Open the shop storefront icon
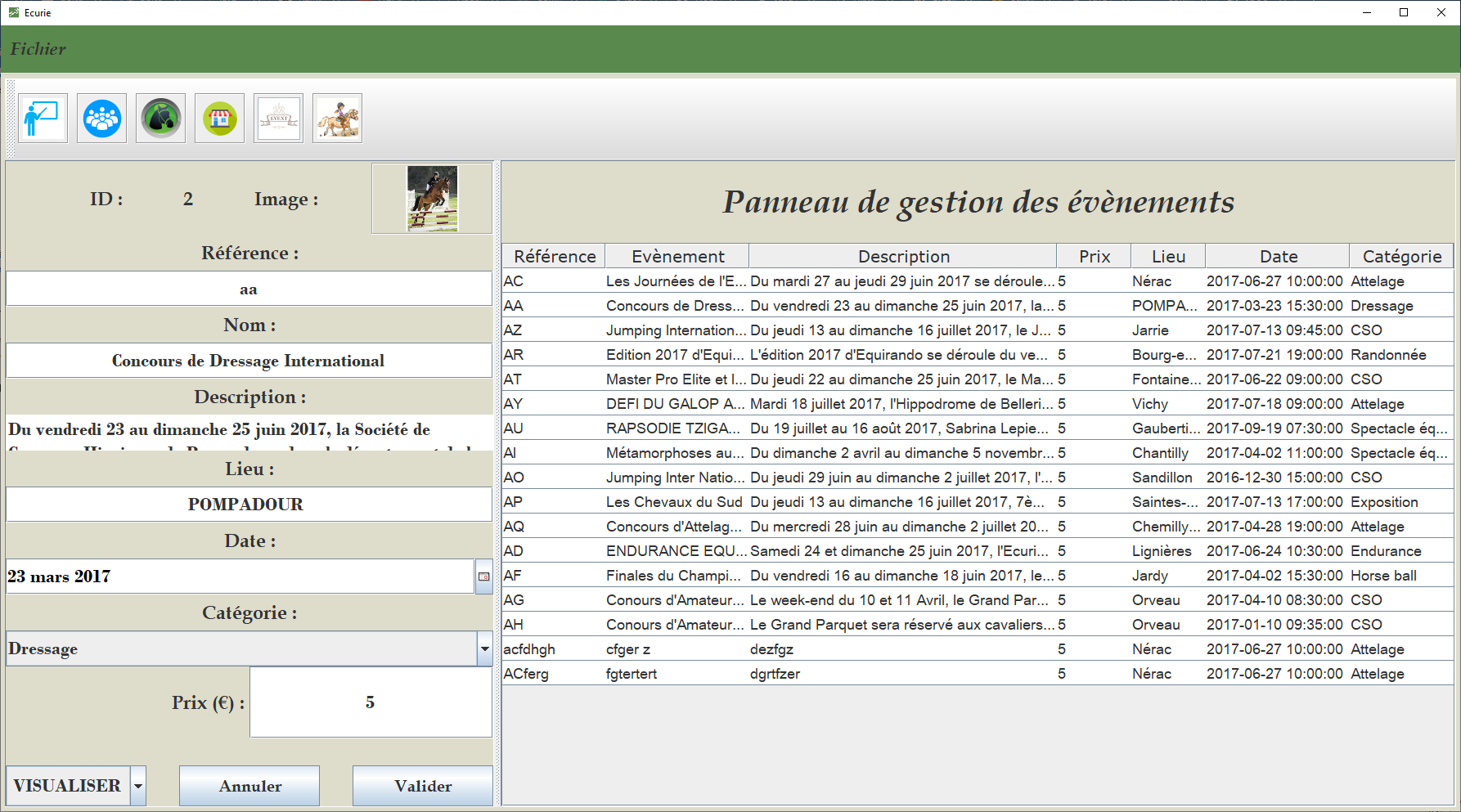 tap(219, 119)
